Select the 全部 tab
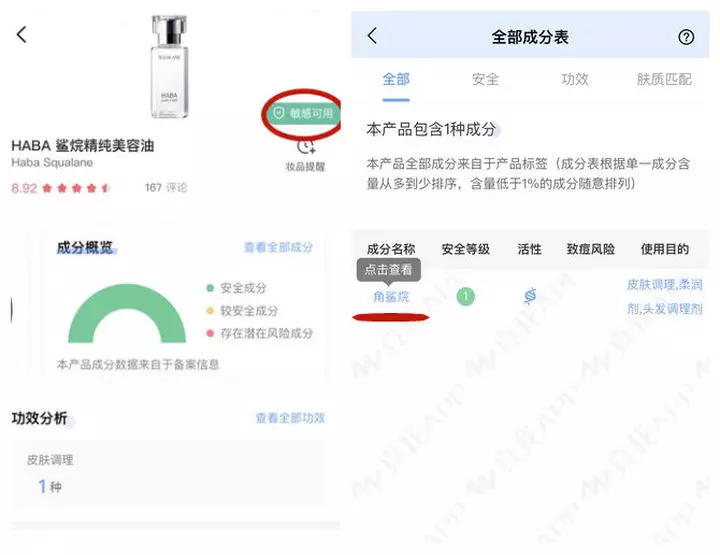 396,79
